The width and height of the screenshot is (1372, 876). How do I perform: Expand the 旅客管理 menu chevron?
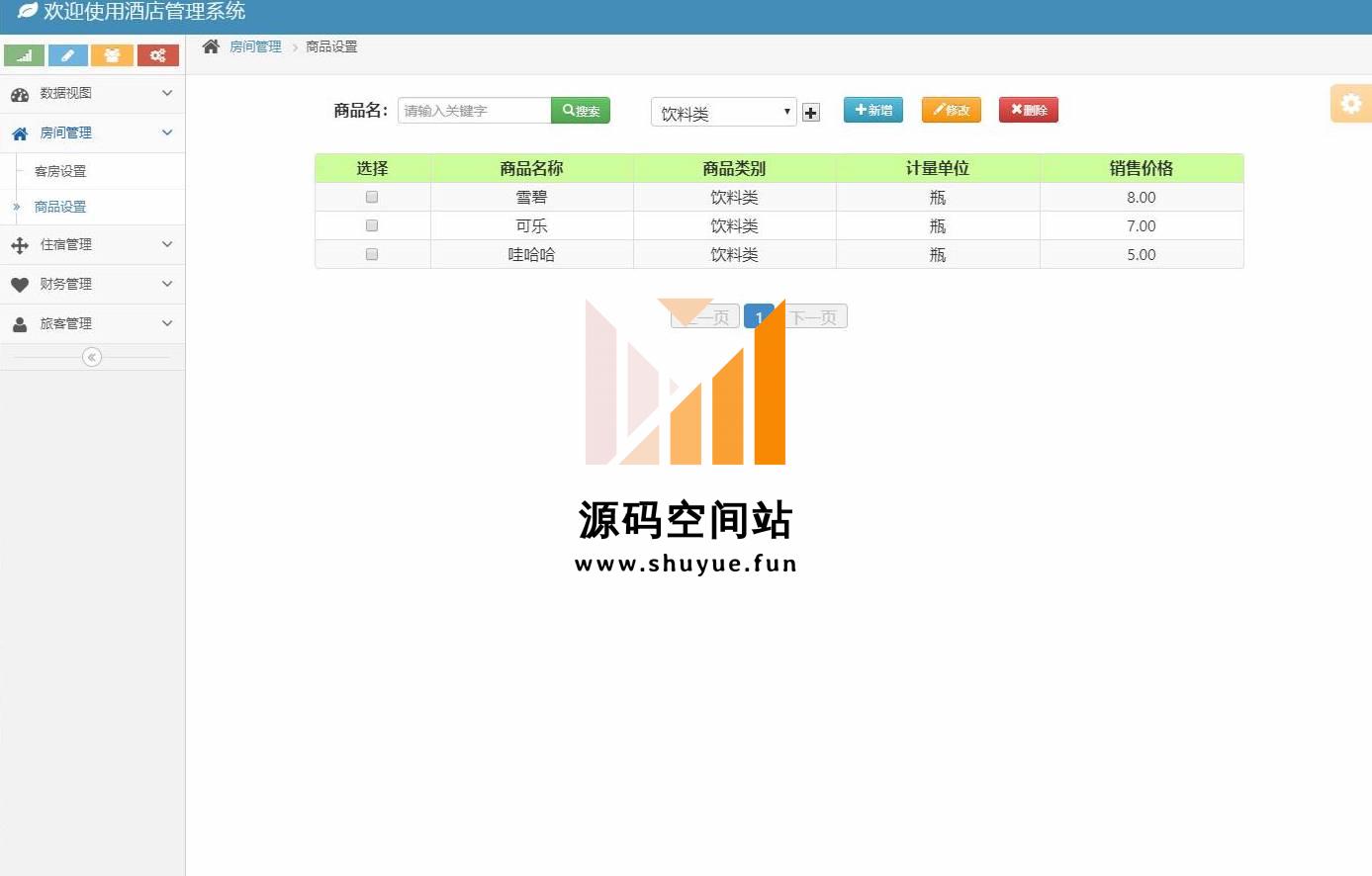pos(167,323)
